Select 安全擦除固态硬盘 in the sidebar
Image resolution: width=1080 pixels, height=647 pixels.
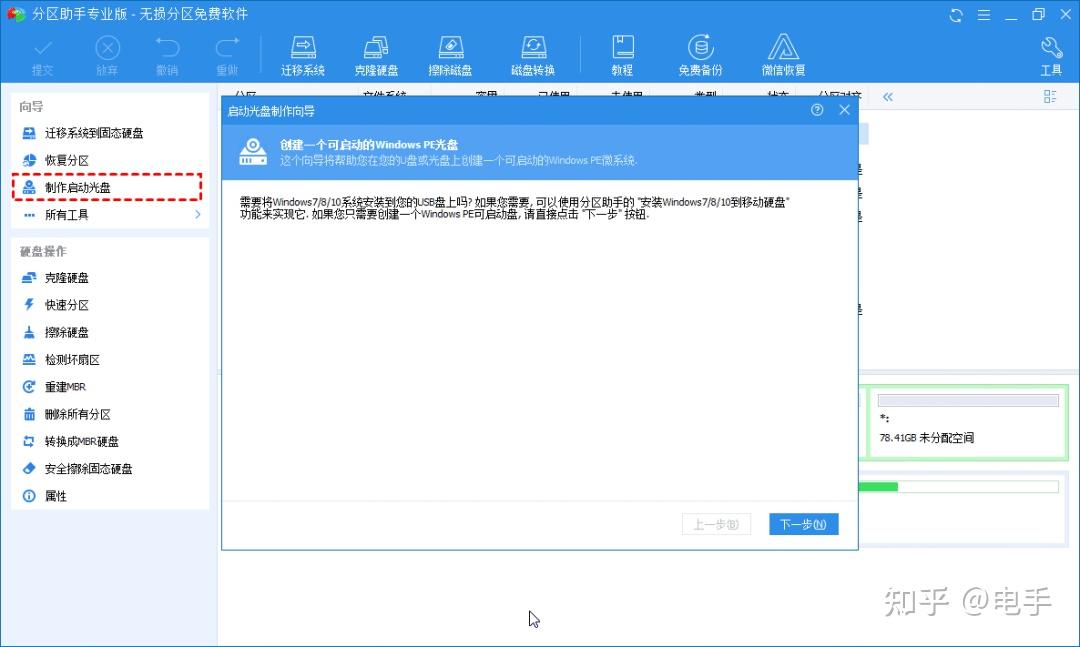click(x=87, y=468)
